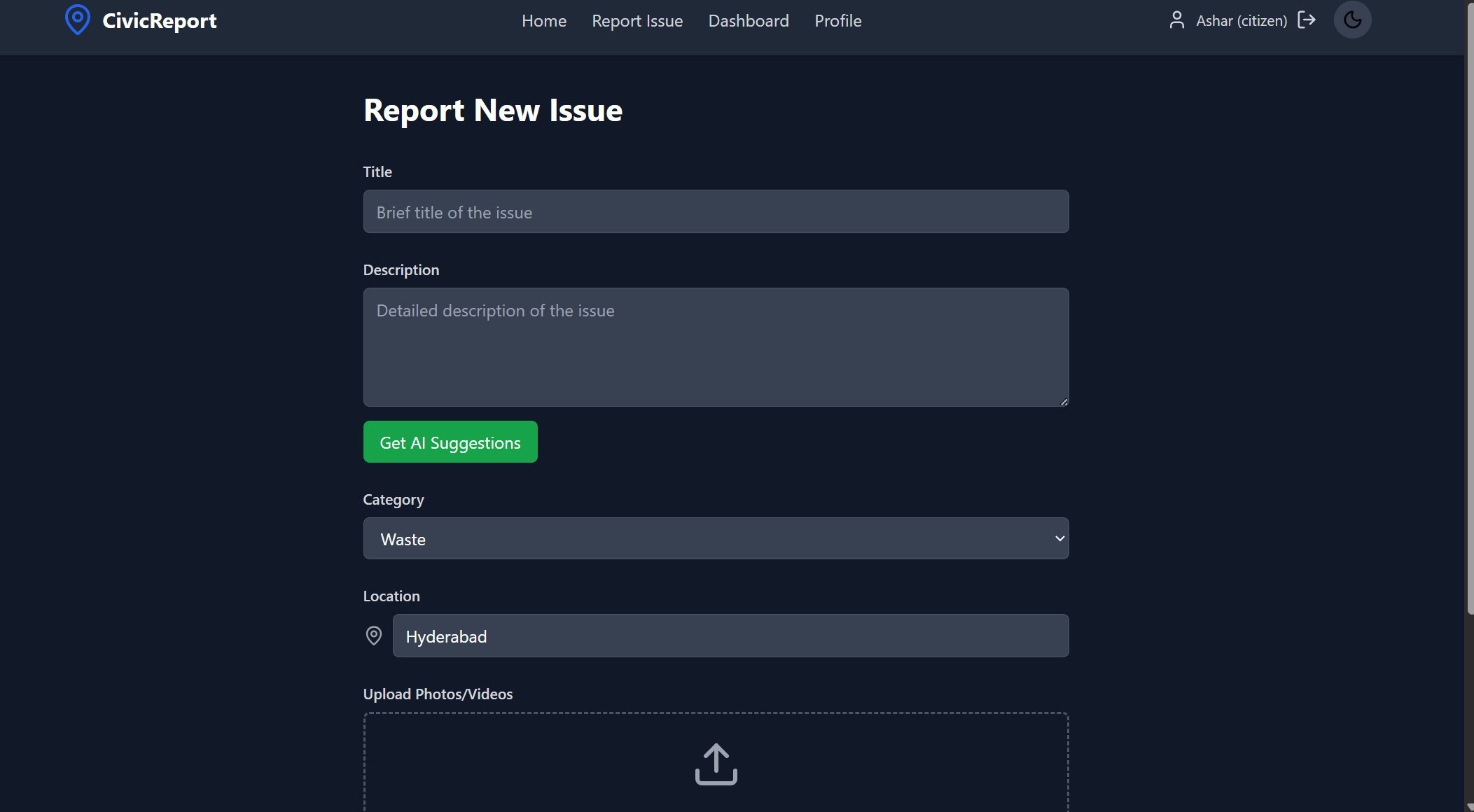Click the Location field containing Hyderabad

point(730,636)
